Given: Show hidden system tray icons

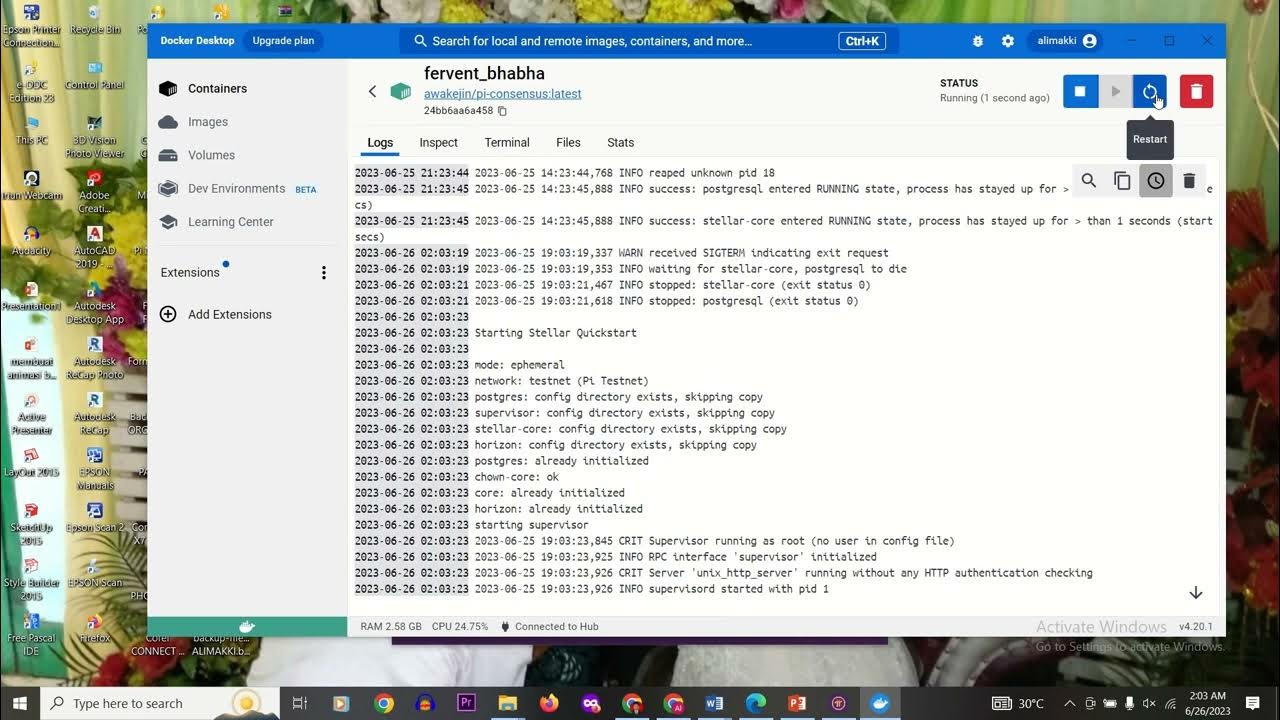Looking at the screenshot, I should [1070, 703].
